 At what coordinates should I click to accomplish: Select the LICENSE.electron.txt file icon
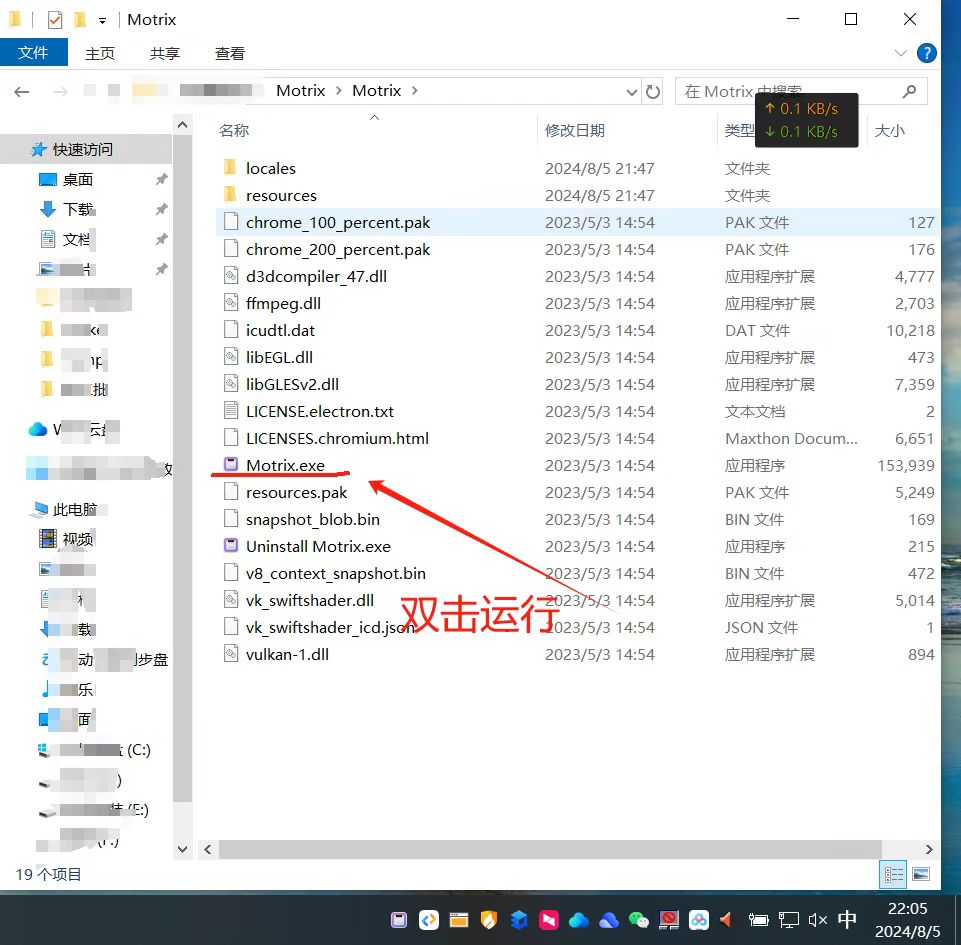pyautogui.click(x=230, y=411)
